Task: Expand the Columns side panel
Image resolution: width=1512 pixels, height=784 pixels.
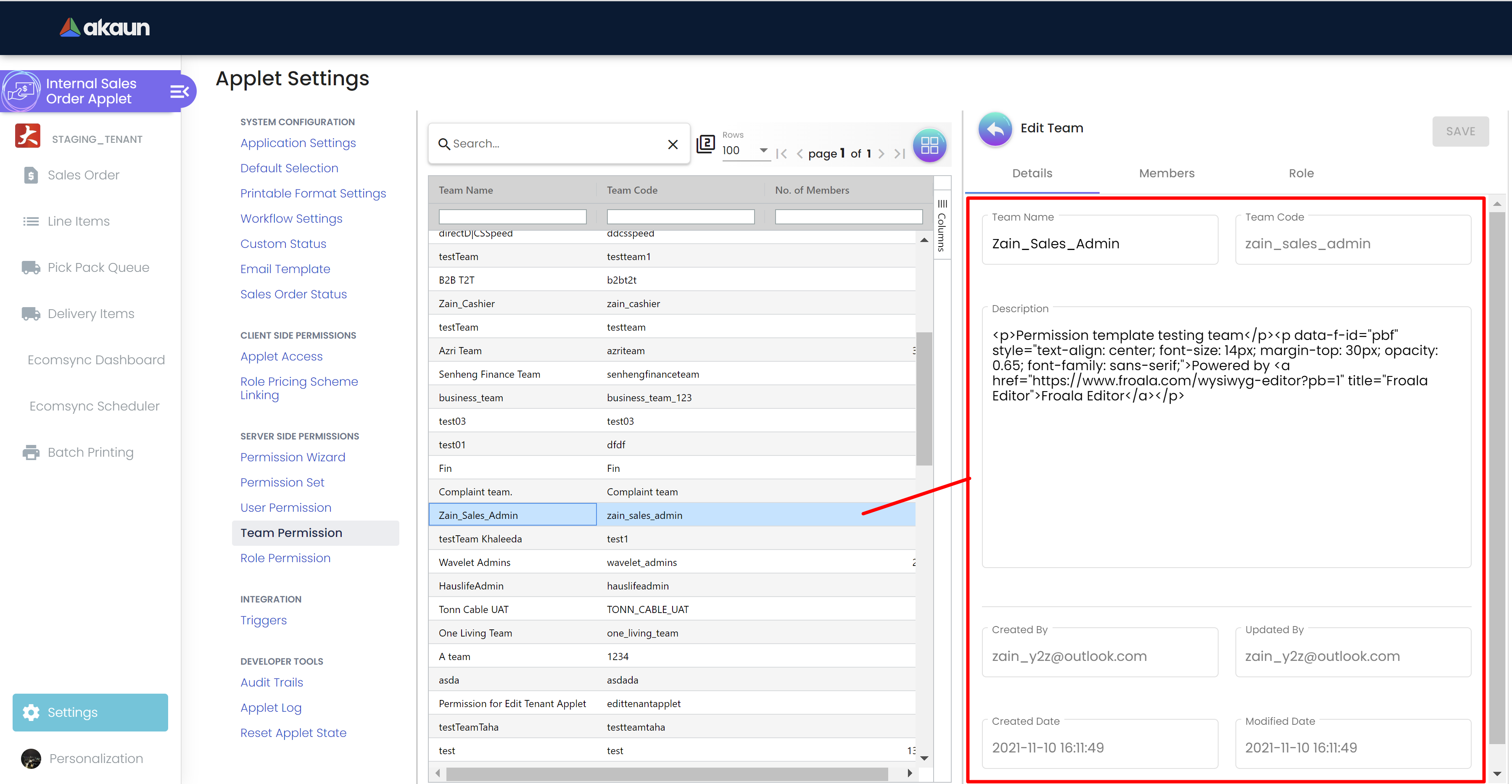Action: (x=942, y=226)
